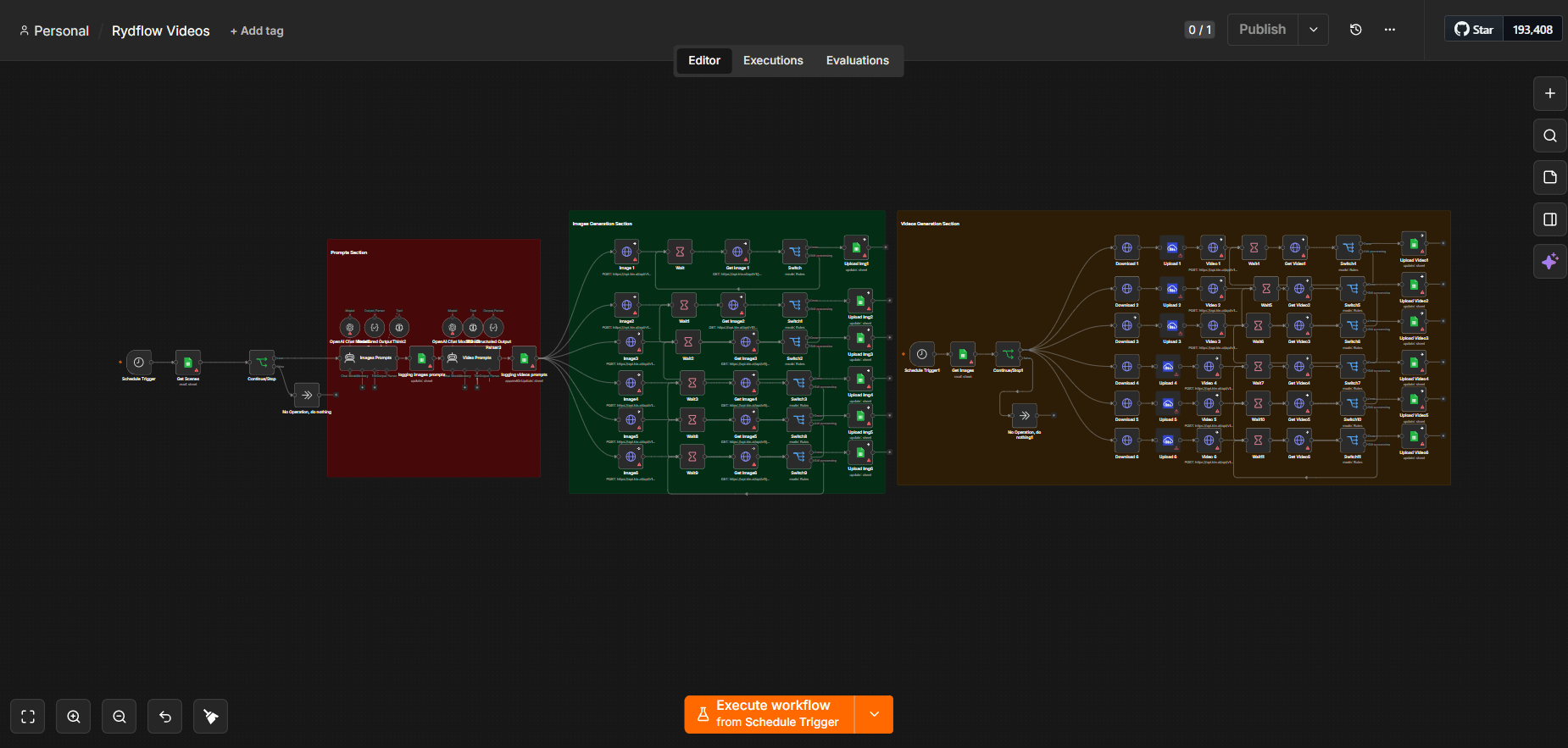
Task: Open workflow version history
Action: [x=1356, y=30]
